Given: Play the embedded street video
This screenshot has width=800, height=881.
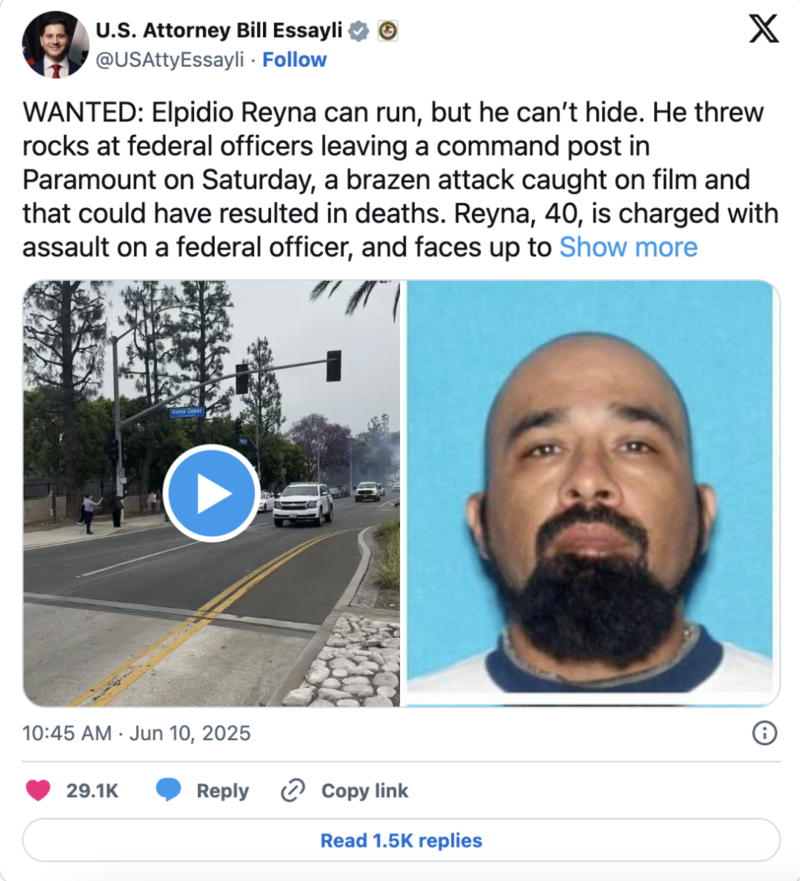Looking at the screenshot, I should (x=211, y=493).
